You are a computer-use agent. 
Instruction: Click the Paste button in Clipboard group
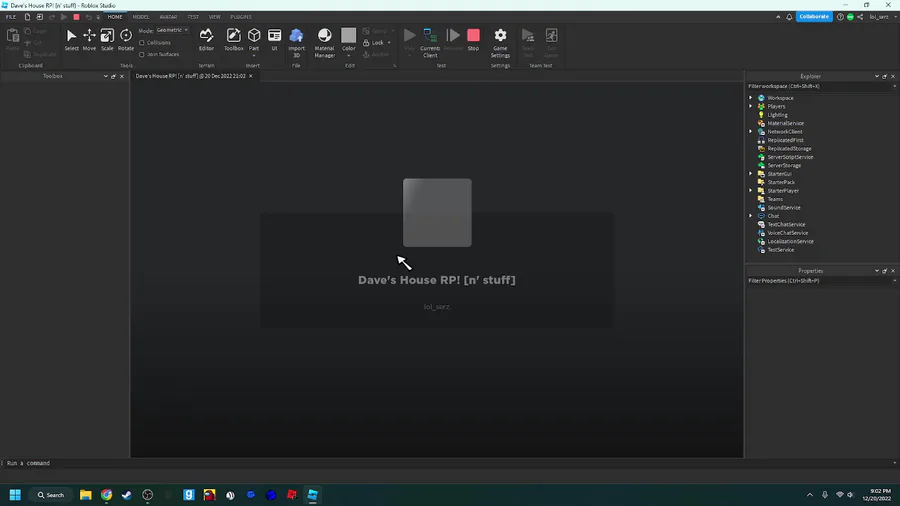coord(13,40)
